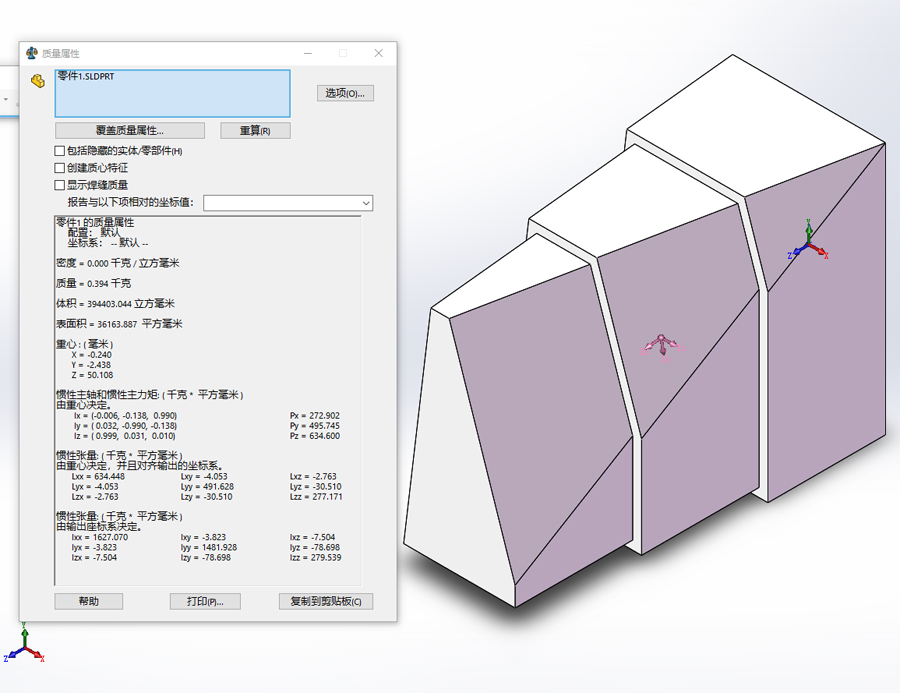Copy results with 复制到剪贴板(C) button
Image resolution: width=900 pixels, height=693 pixels.
(x=326, y=601)
